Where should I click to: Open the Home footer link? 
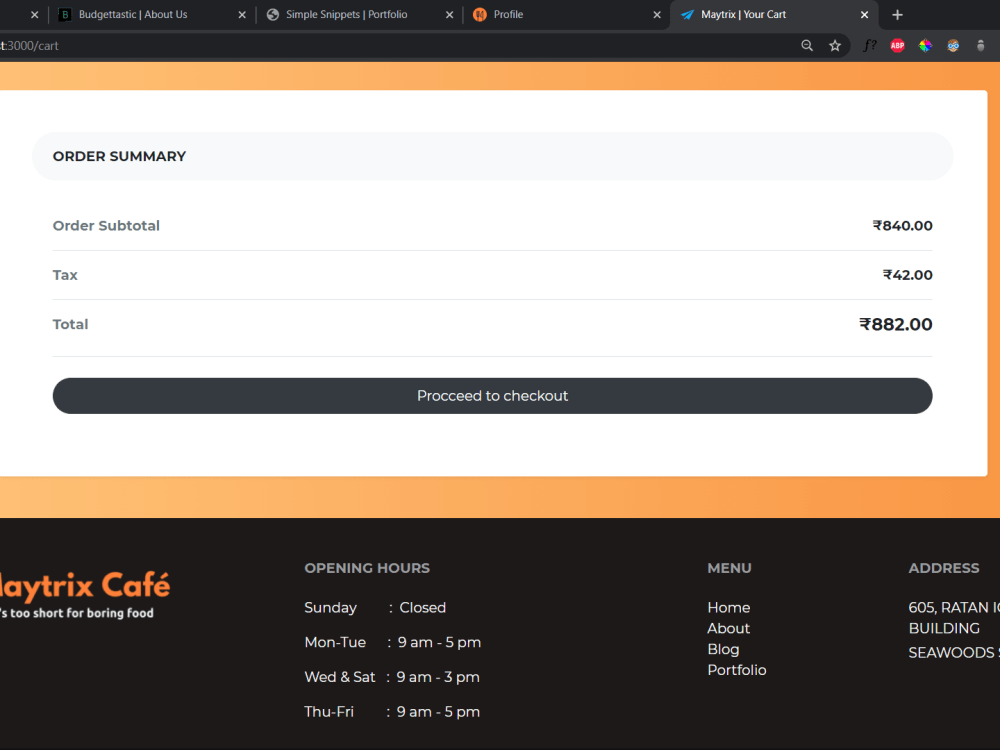728,608
